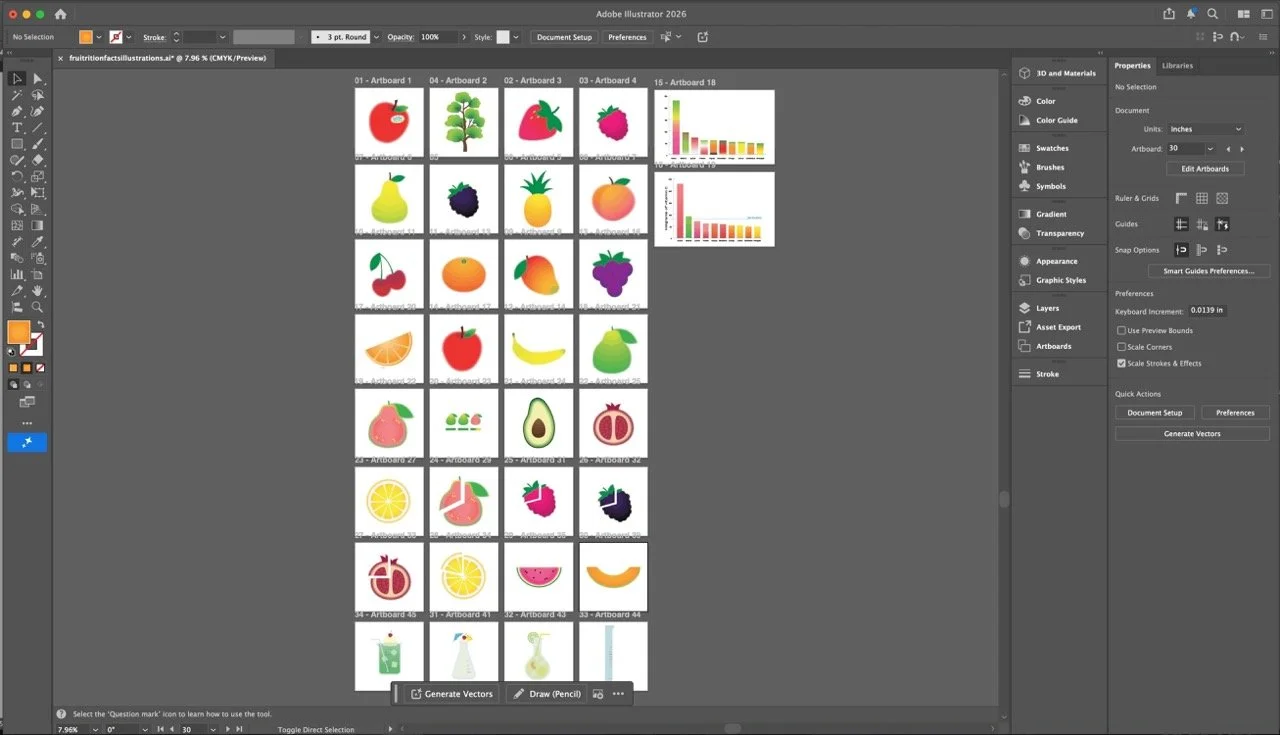Open the zoom level dropdown at bottom
The image size is (1280, 735).
pyautogui.click(x=95, y=730)
